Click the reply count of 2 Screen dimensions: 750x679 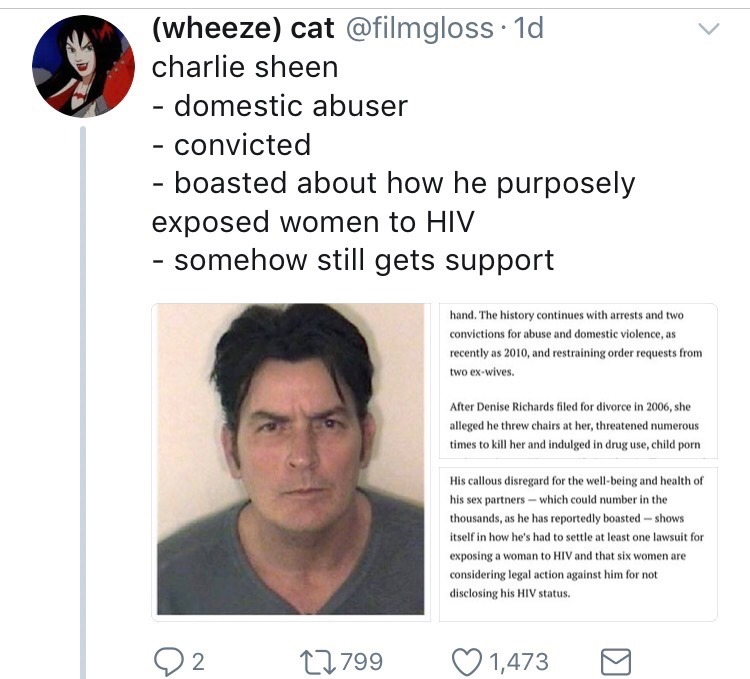[199, 662]
